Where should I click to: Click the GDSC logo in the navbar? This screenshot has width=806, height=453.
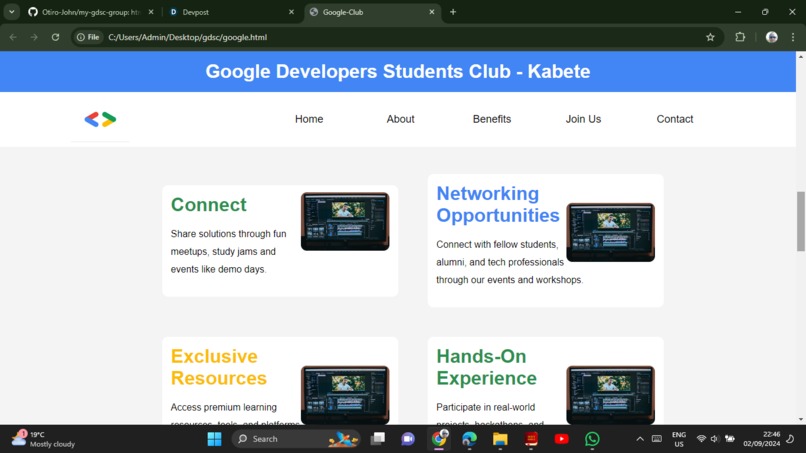(x=100, y=119)
